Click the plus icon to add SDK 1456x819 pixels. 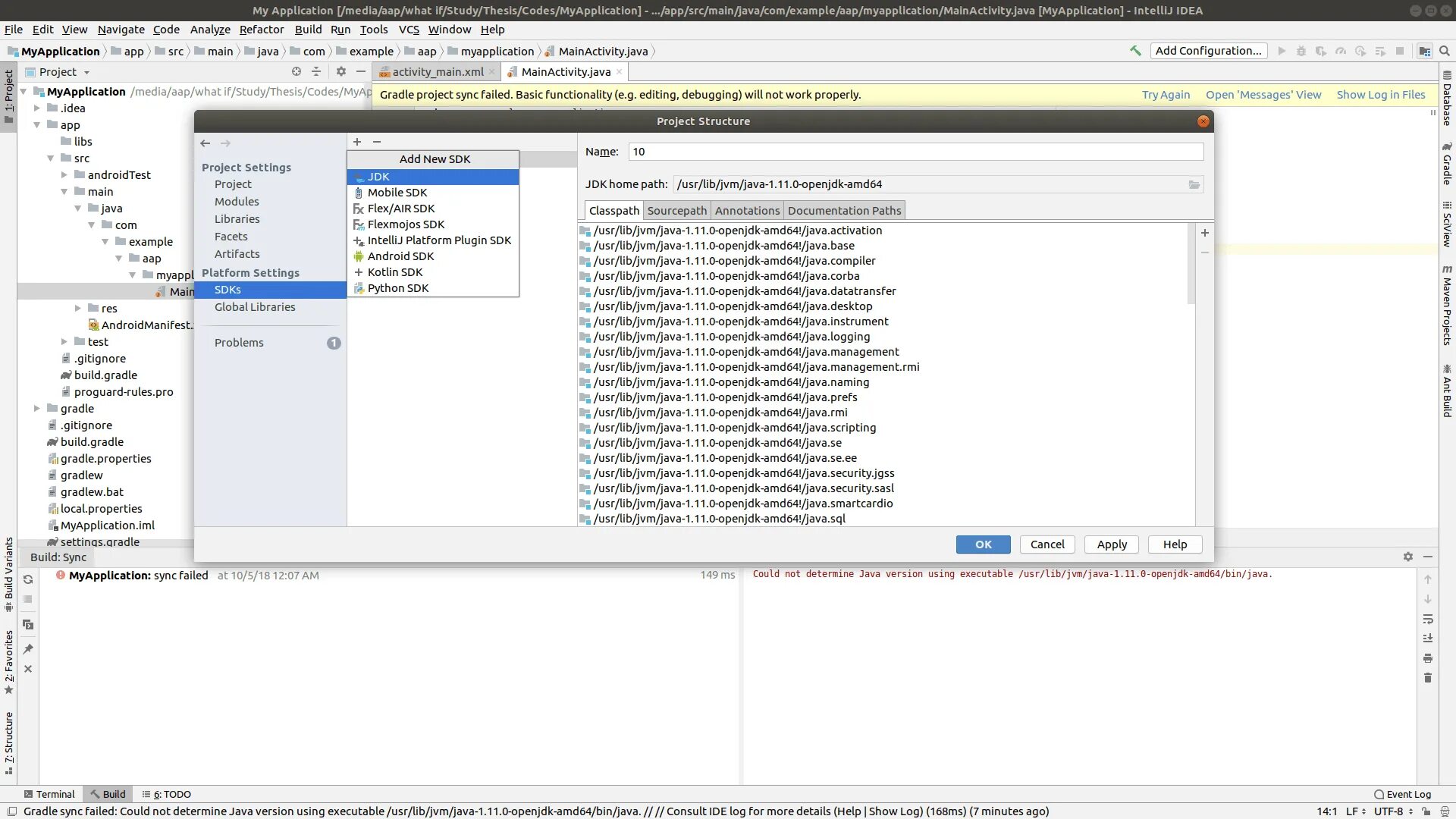point(357,142)
